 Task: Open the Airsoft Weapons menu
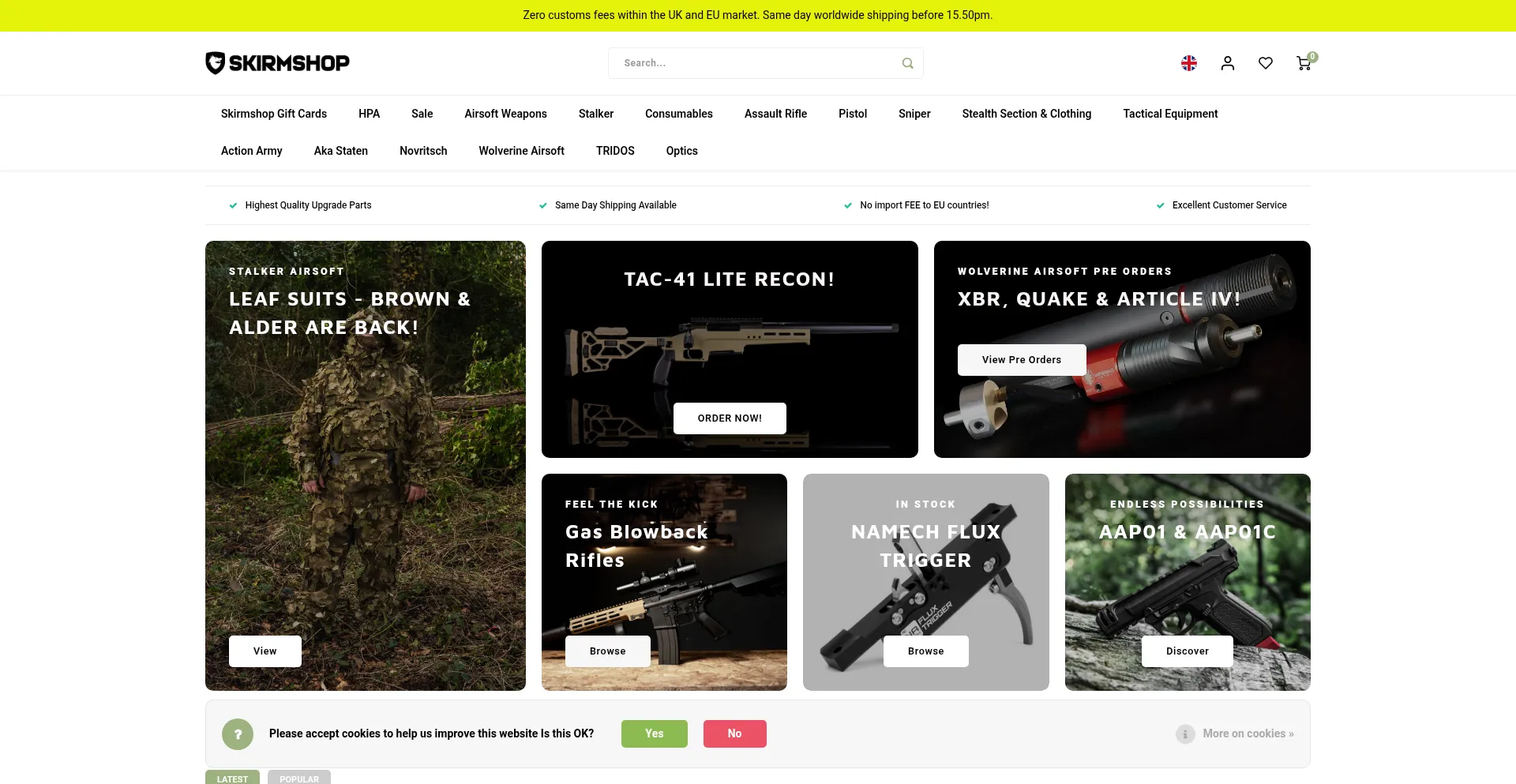(x=505, y=114)
